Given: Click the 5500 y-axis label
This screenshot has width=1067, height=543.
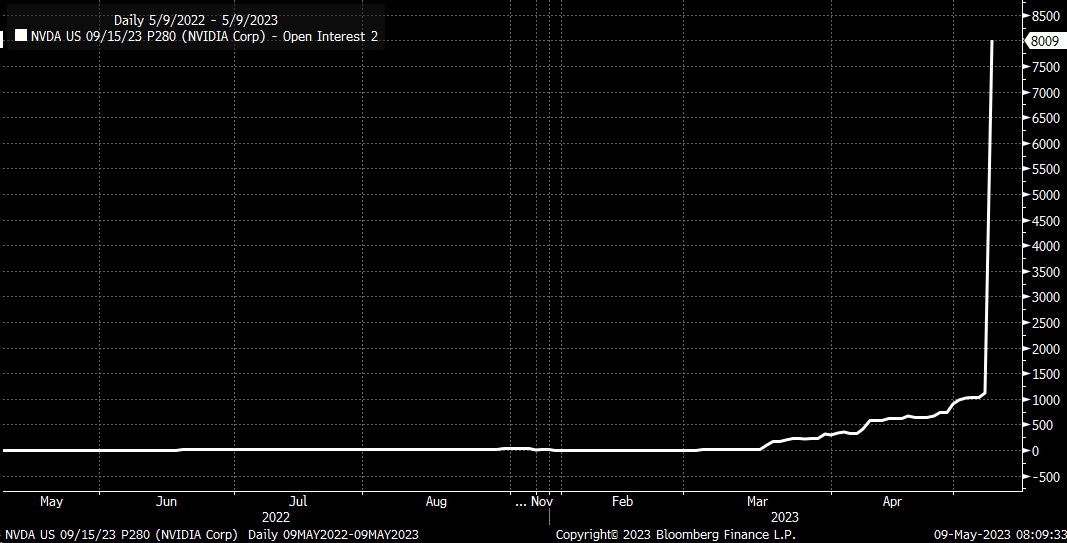Looking at the screenshot, I should 1045,169.
